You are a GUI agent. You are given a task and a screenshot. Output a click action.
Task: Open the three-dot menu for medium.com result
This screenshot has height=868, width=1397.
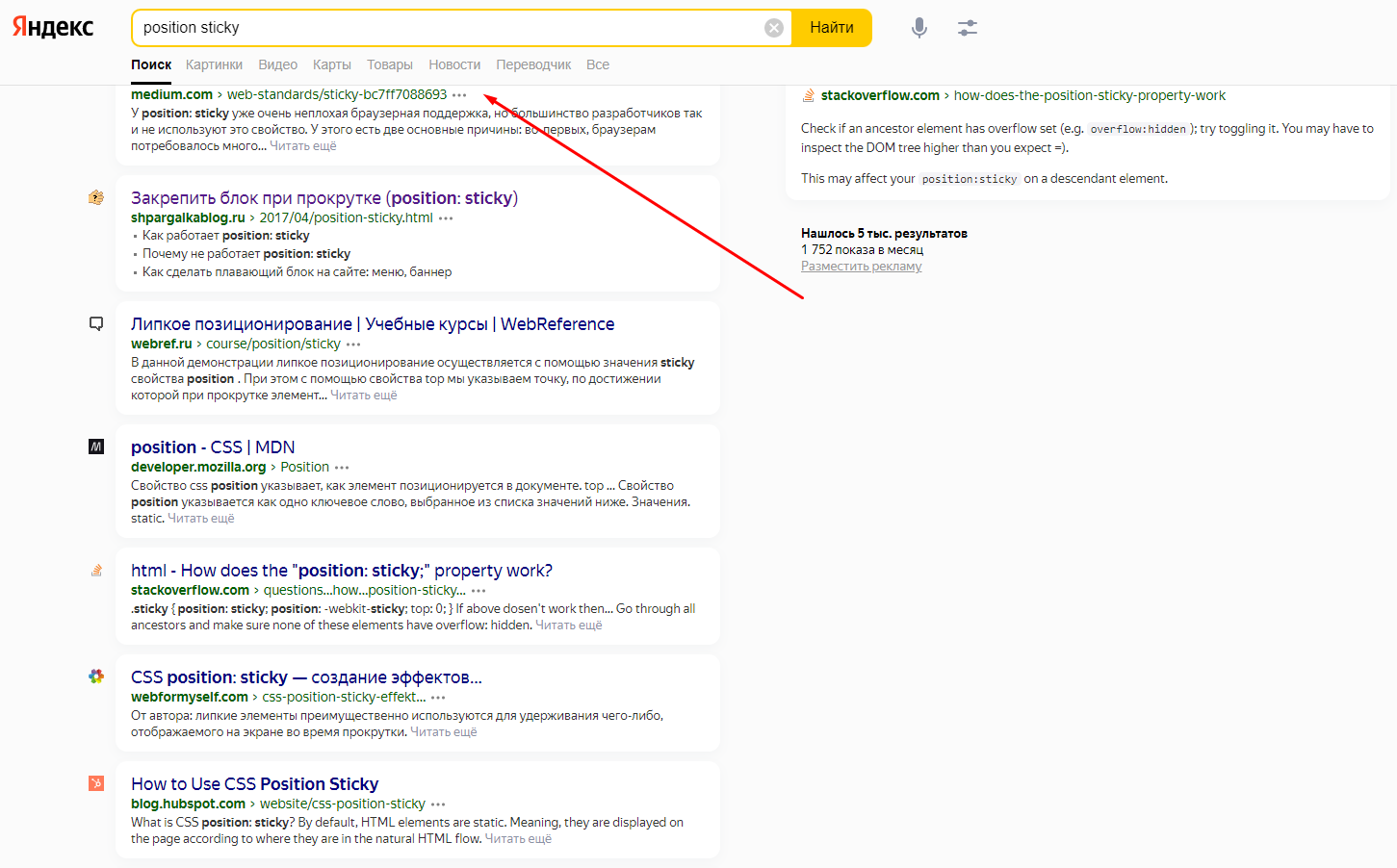click(x=459, y=95)
